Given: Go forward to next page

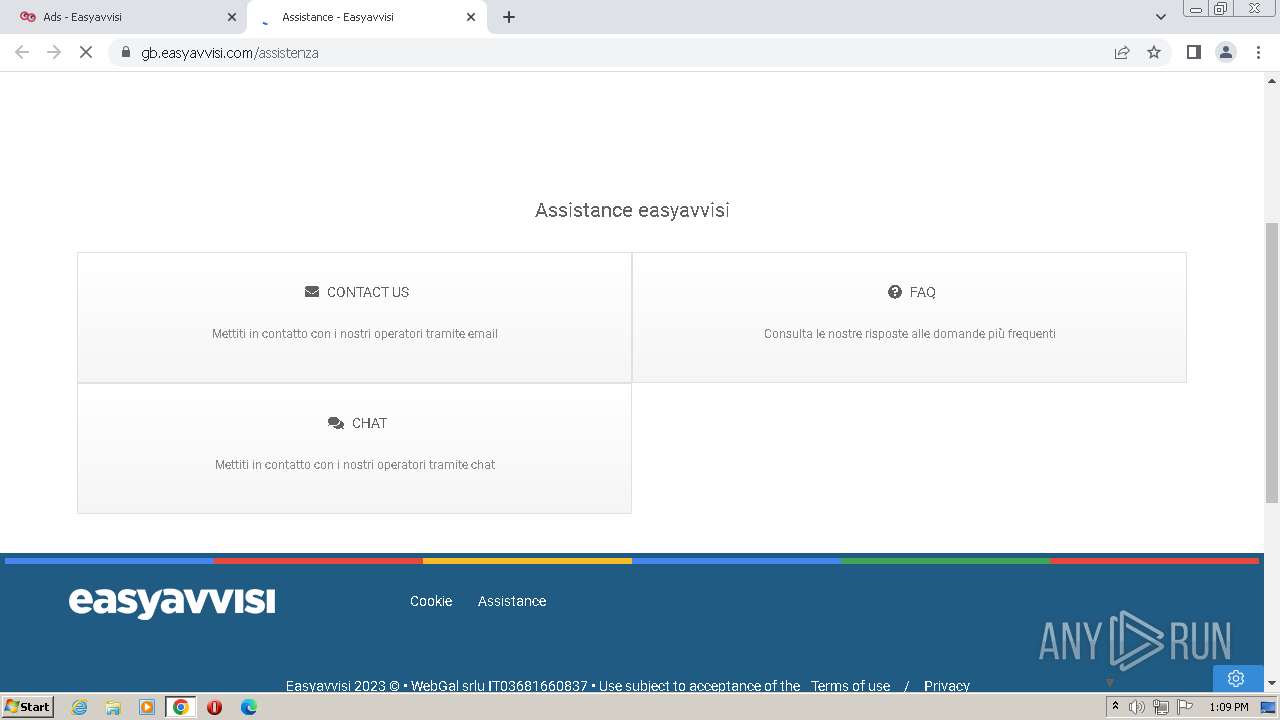Looking at the screenshot, I should pyautogui.click(x=54, y=52).
